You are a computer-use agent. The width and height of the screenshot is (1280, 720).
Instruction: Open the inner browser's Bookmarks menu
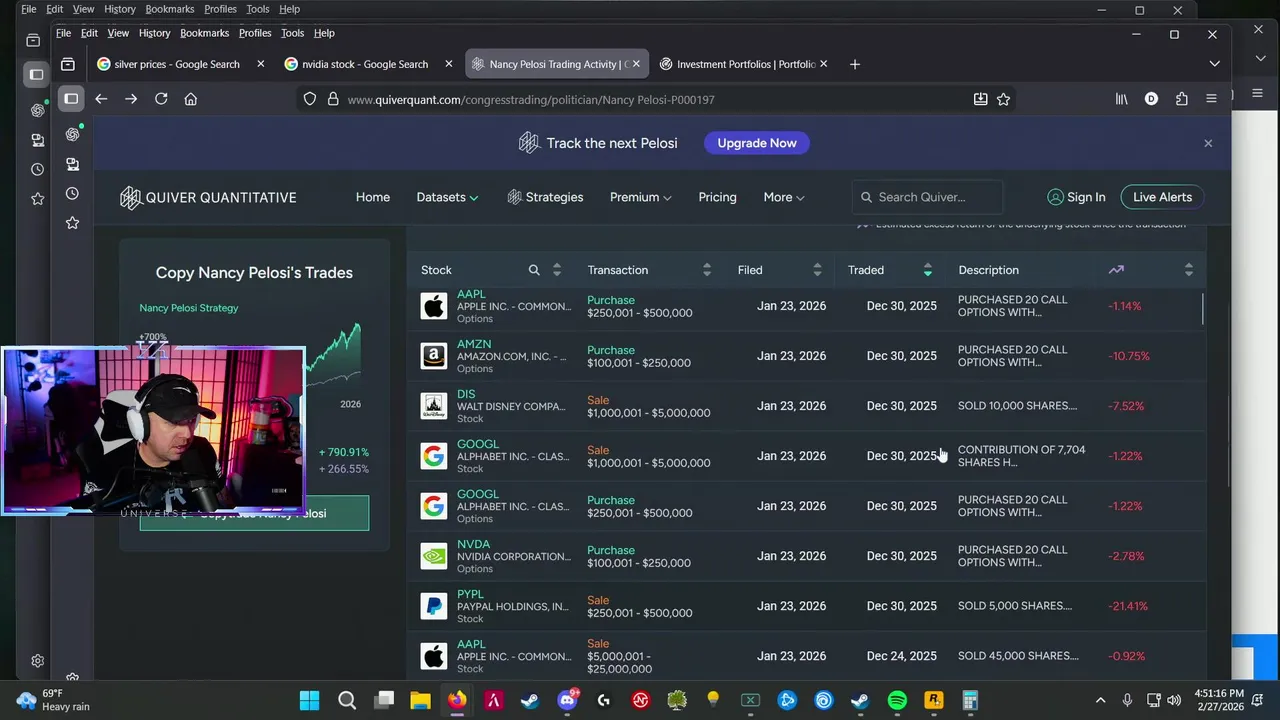point(205,33)
